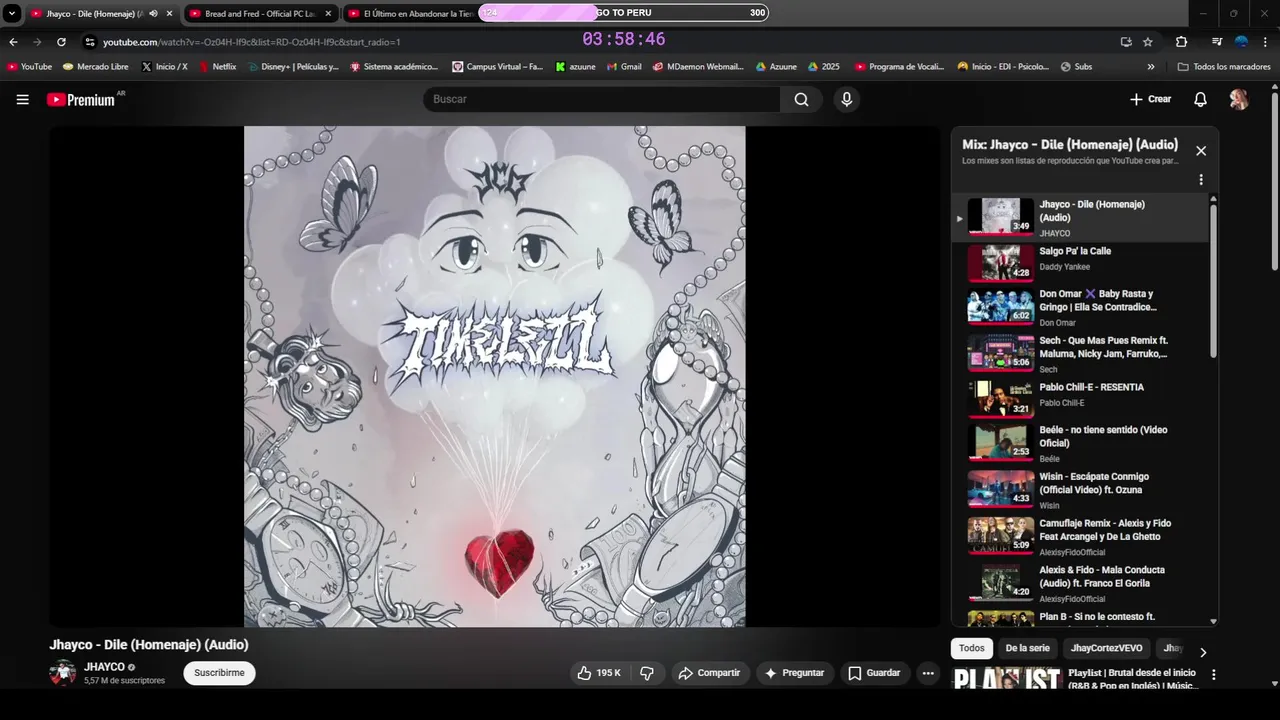Open the browser extensions puzzle icon
This screenshot has height=720, width=1280.
tap(1181, 42)
